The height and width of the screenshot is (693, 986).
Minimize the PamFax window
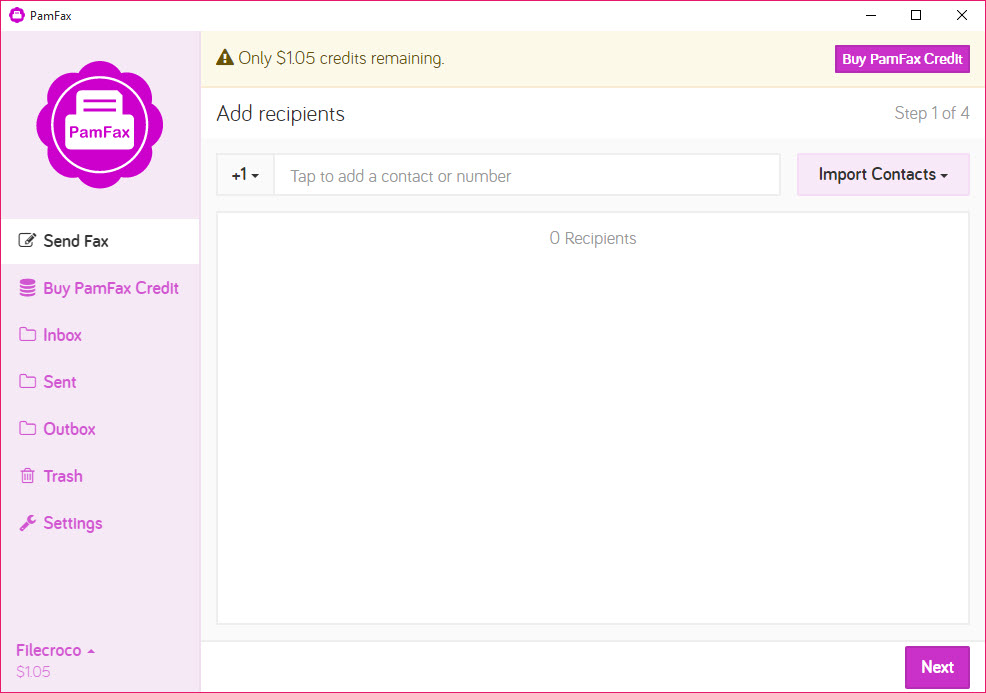871,15
